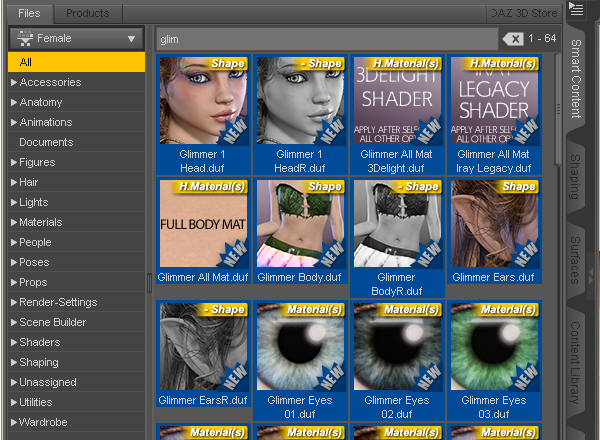Open the Surfaces side tab
Viewport: 600px width, 440px height.
pos(576,260)
